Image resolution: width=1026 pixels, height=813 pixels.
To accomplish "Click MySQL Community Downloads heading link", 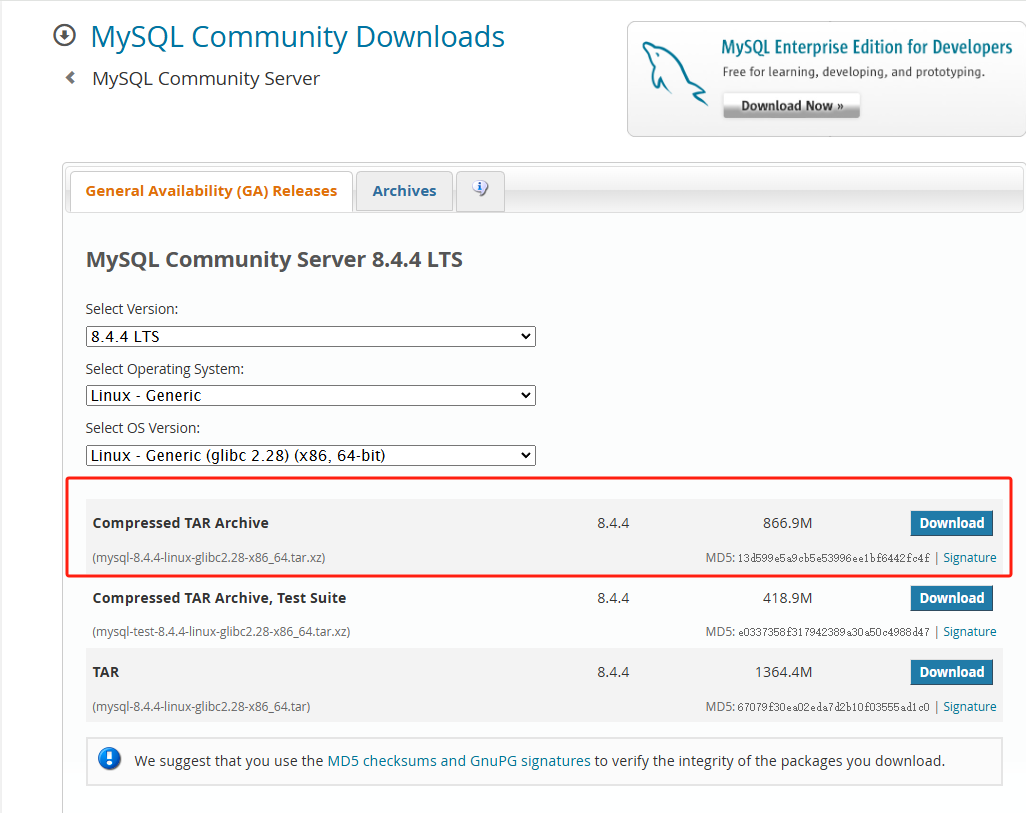I will coord(298,37).
